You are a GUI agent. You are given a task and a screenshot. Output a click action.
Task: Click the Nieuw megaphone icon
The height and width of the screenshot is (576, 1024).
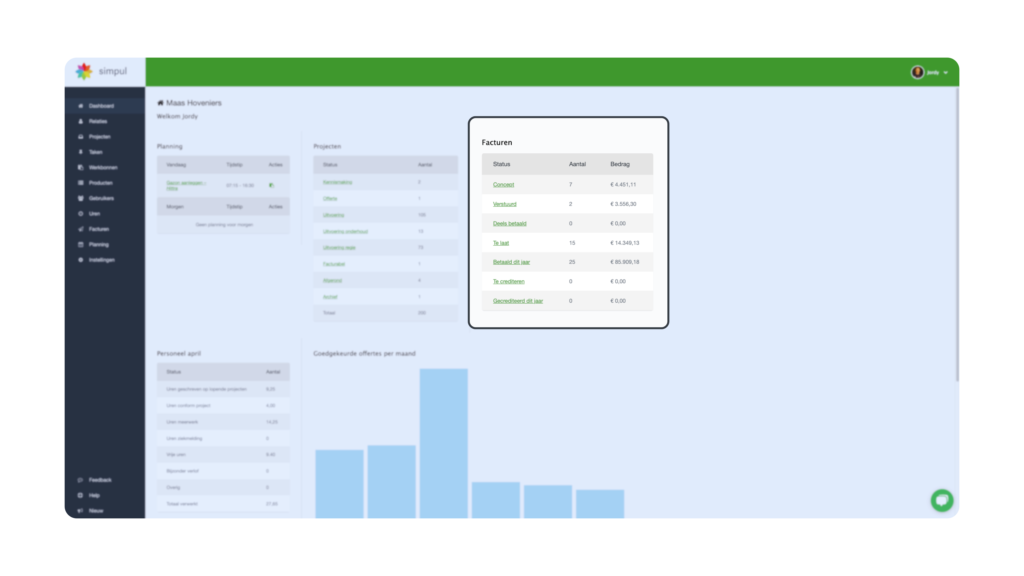point(80,511)
